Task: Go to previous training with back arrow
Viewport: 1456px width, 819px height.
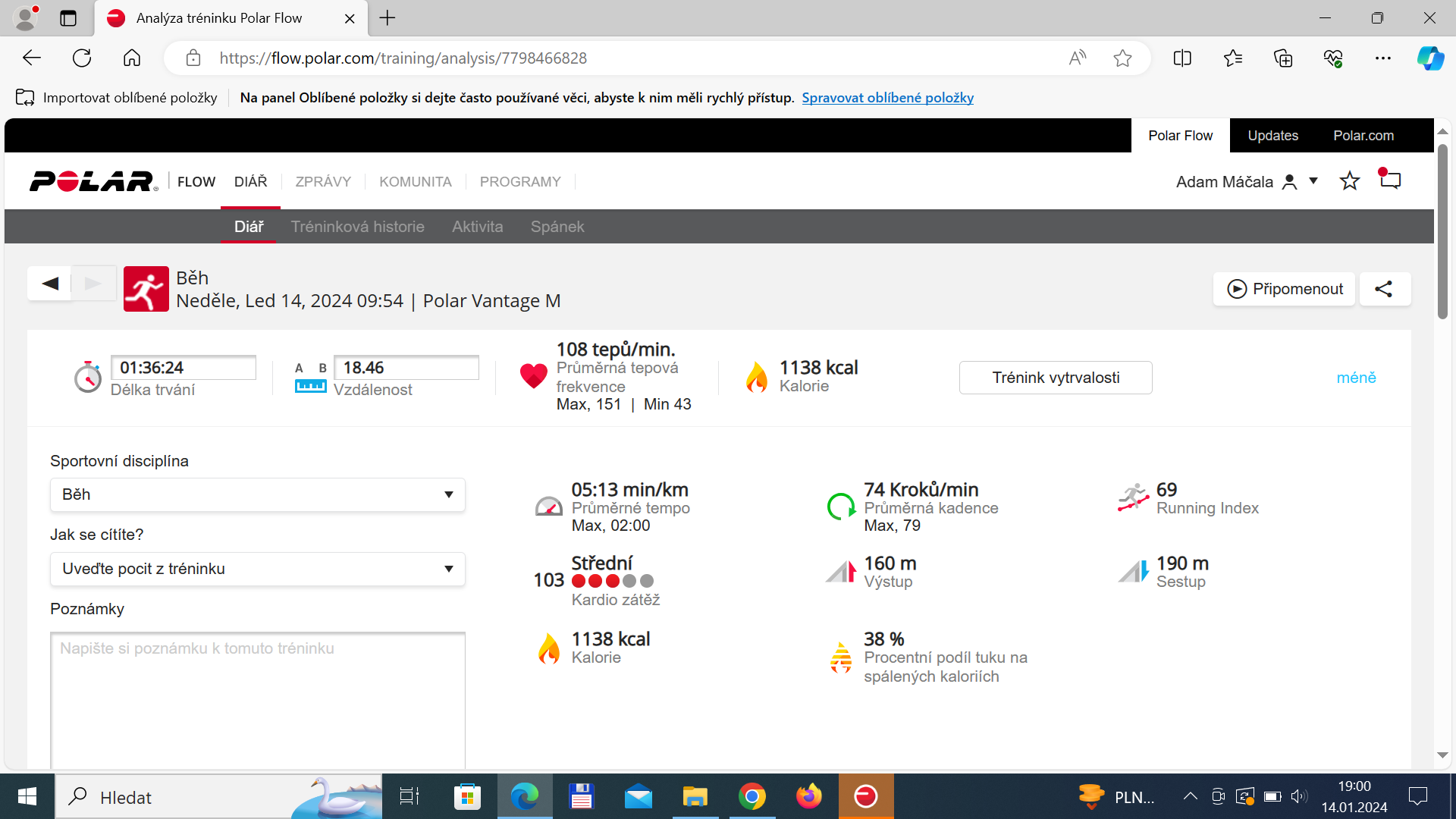Action: [x=50, y=284]
